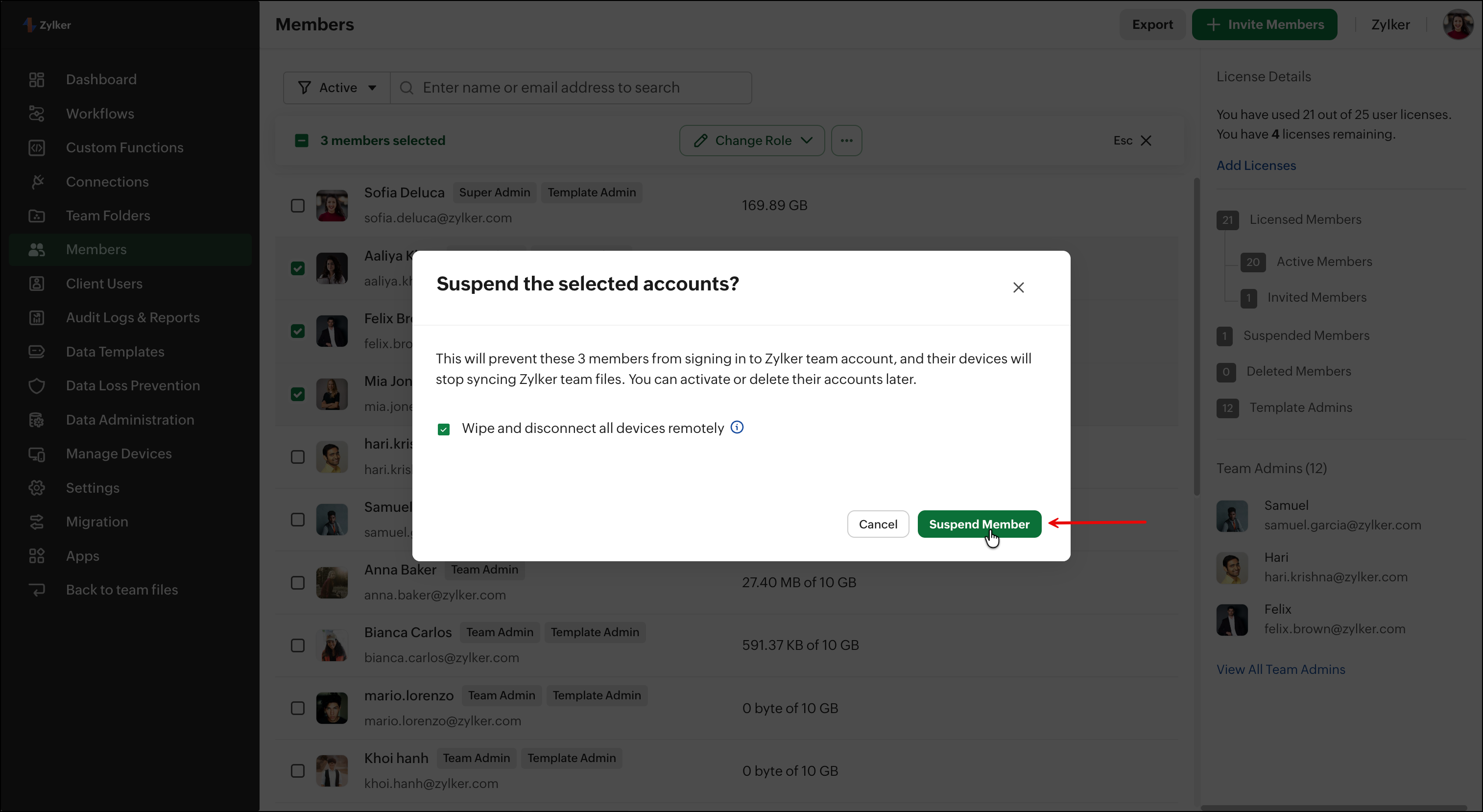Click the Data Templates icon

(37, 352)
